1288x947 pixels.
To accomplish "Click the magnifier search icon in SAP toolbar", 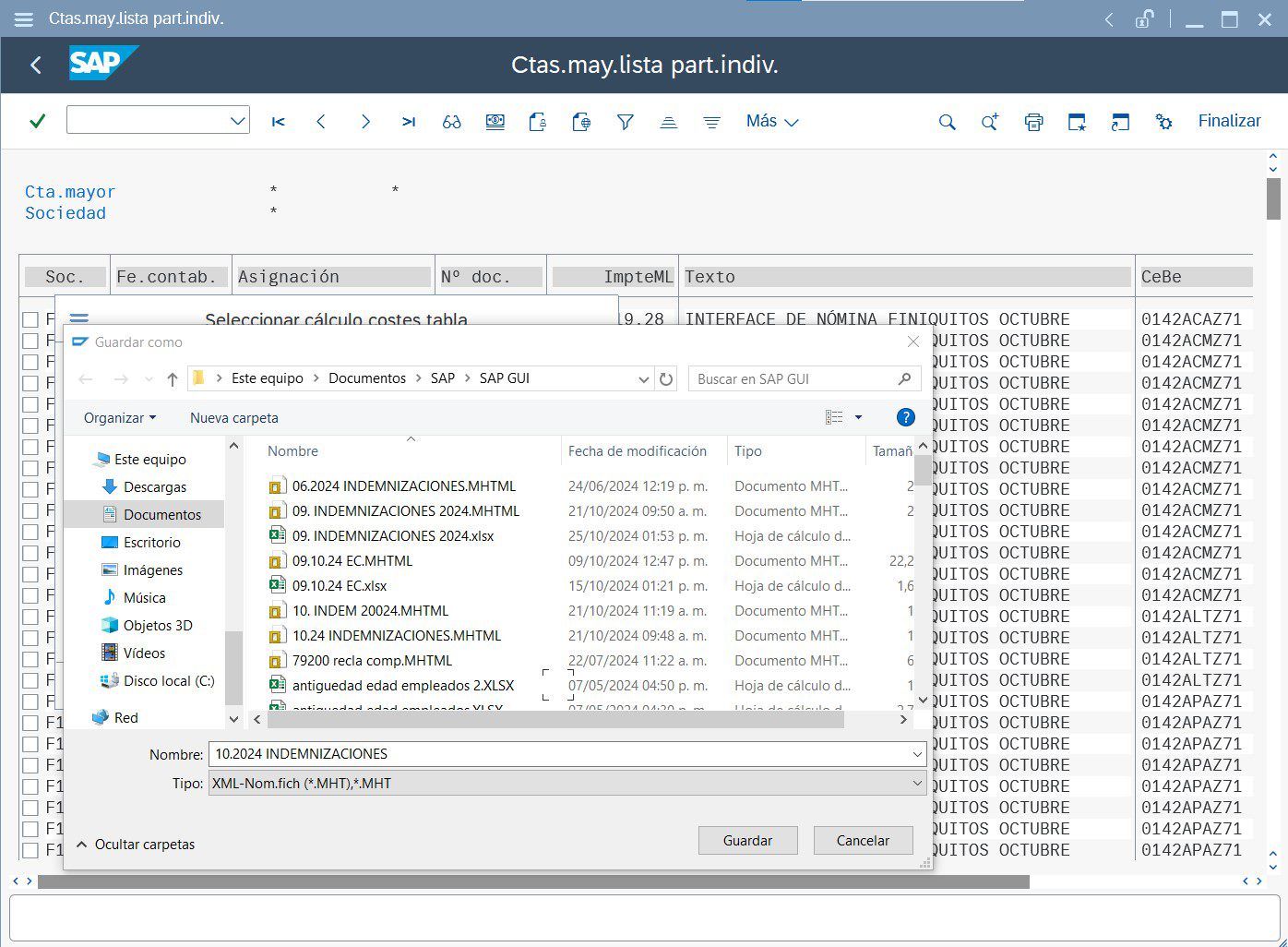I will point(947,122).
